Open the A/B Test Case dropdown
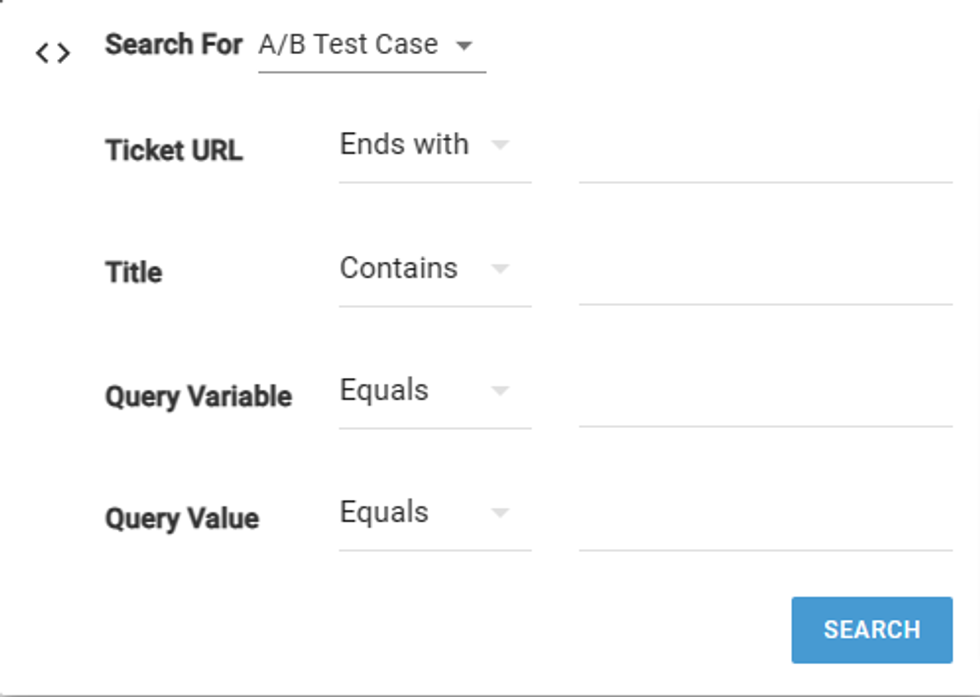 (348, 45)
